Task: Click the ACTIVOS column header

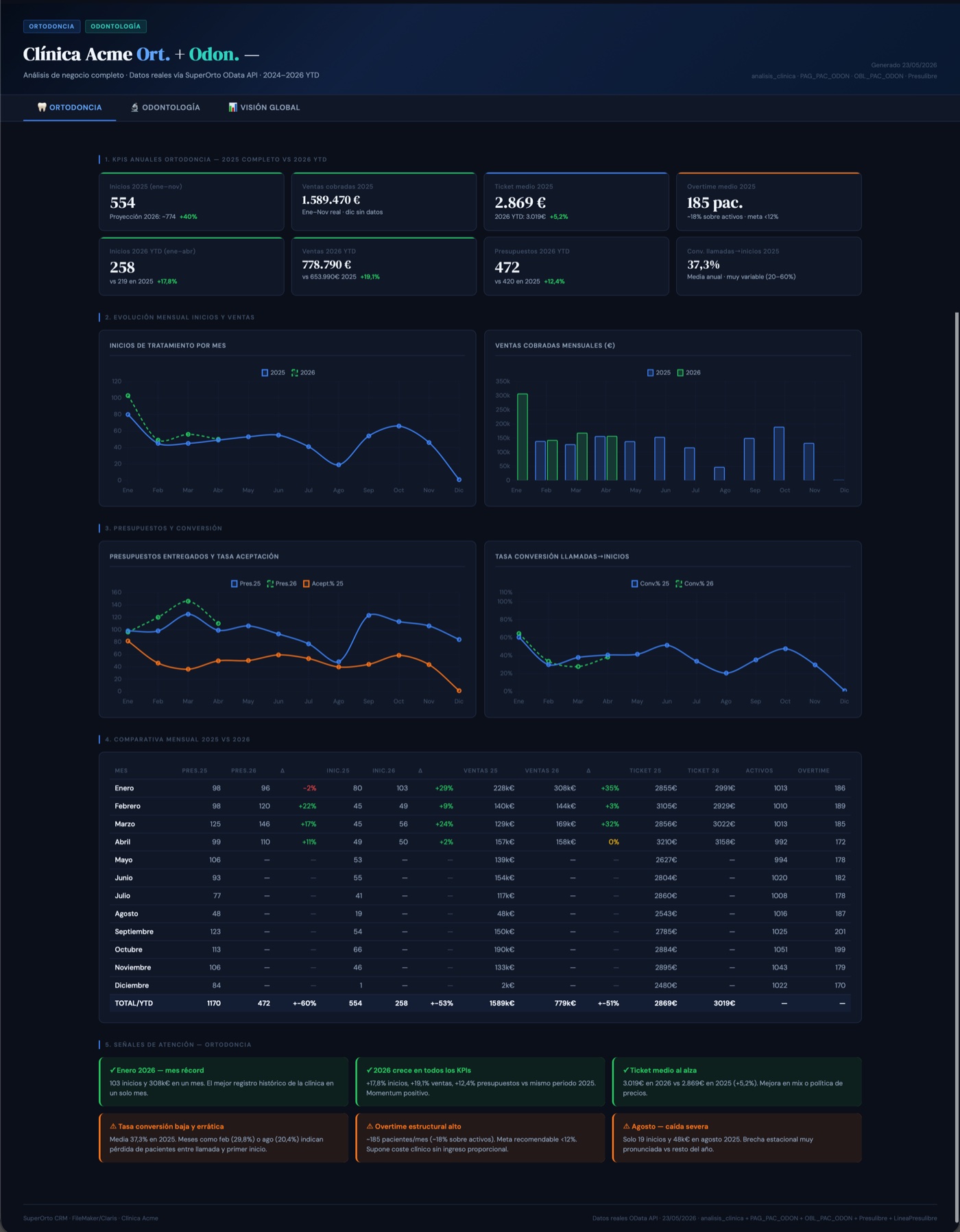Action: tap(759, 770)
